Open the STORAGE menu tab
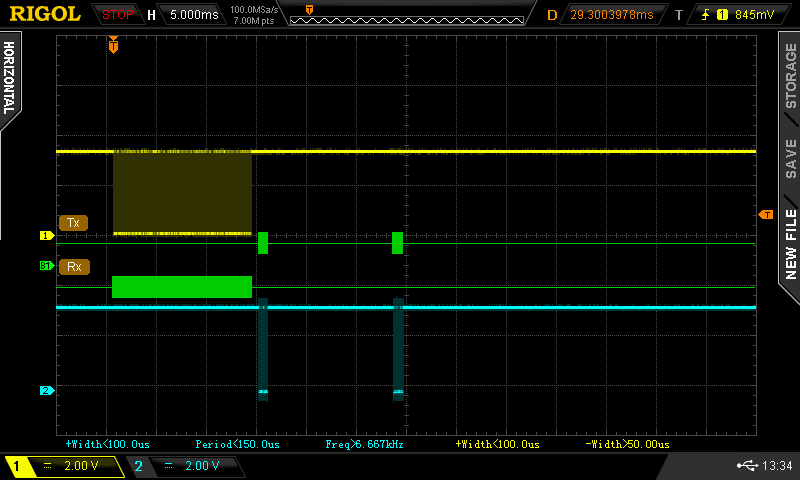This screenshot has width=800, height=480. coord(790,77)
